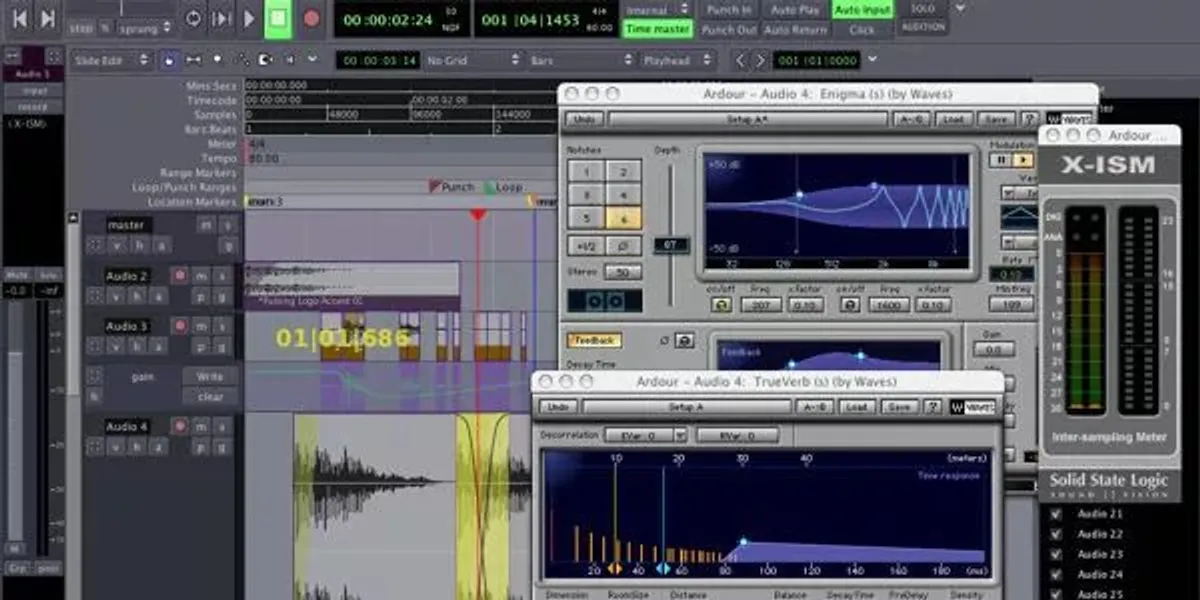Open the TrueVerb Setup A preset menu
Screen dimensions: 1200x600
[686, 407]
